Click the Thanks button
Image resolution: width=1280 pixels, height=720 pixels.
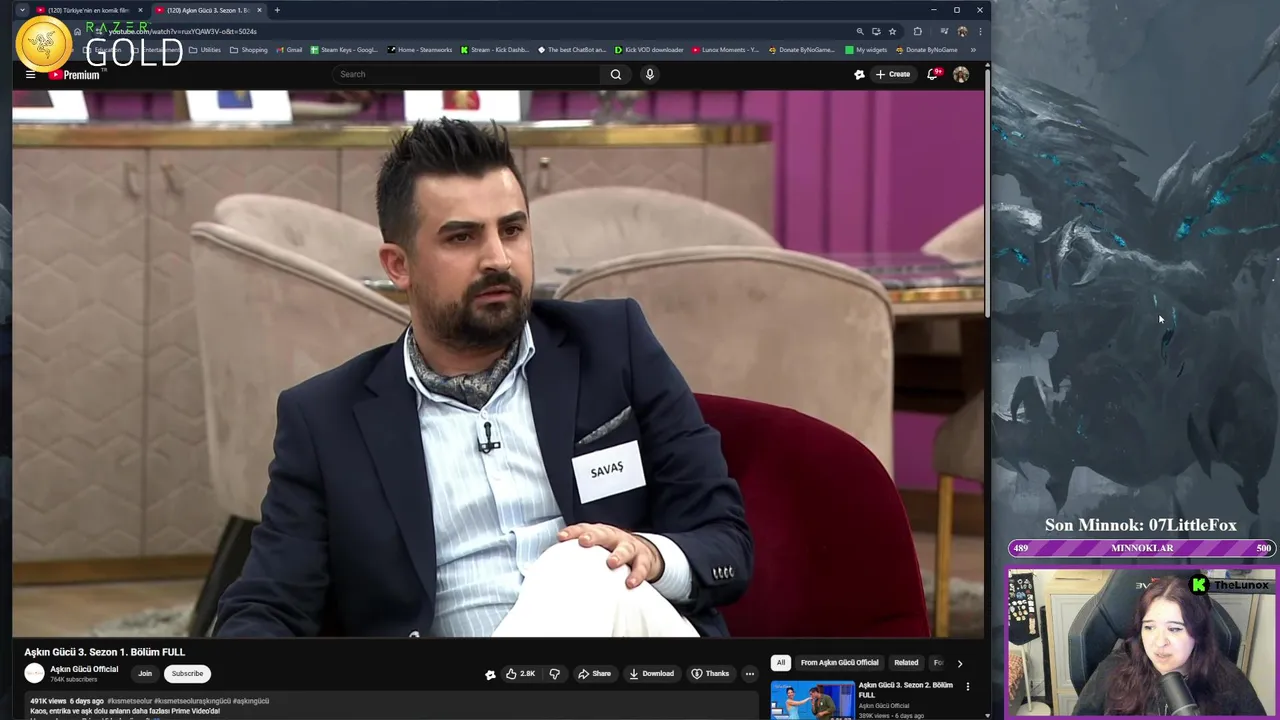(x=710, y=674)
